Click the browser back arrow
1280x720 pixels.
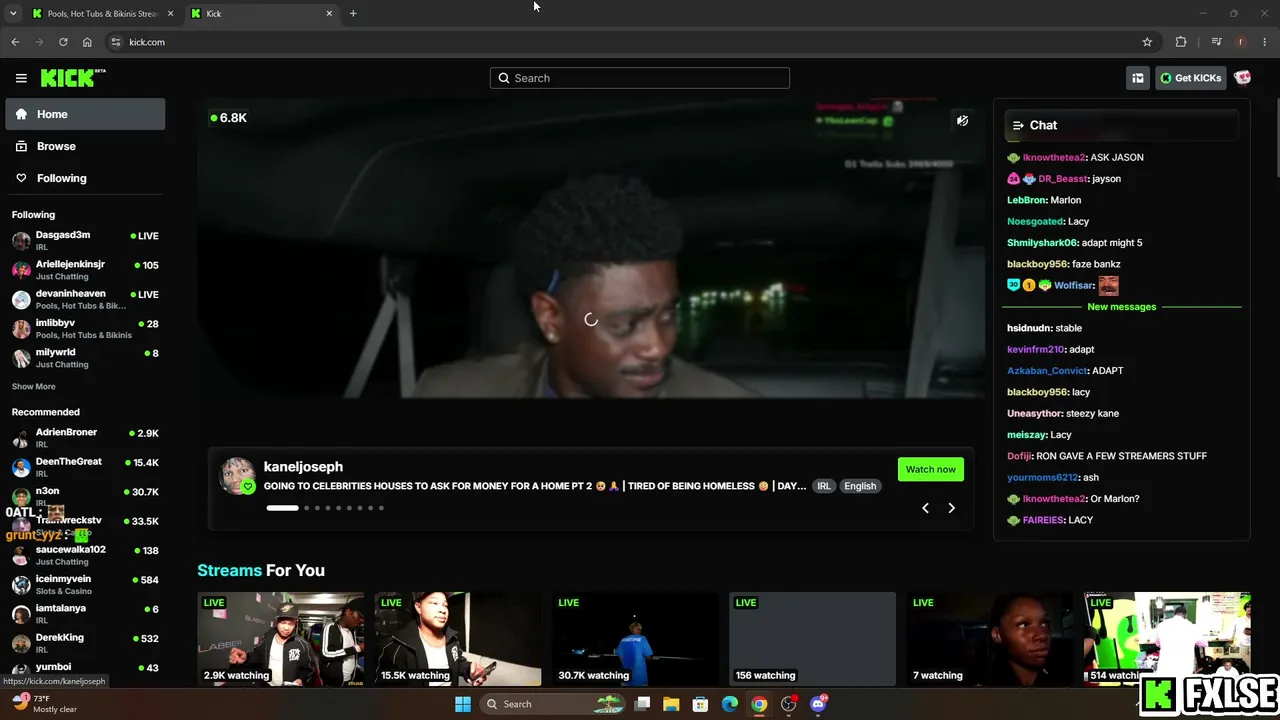point(15,42)
